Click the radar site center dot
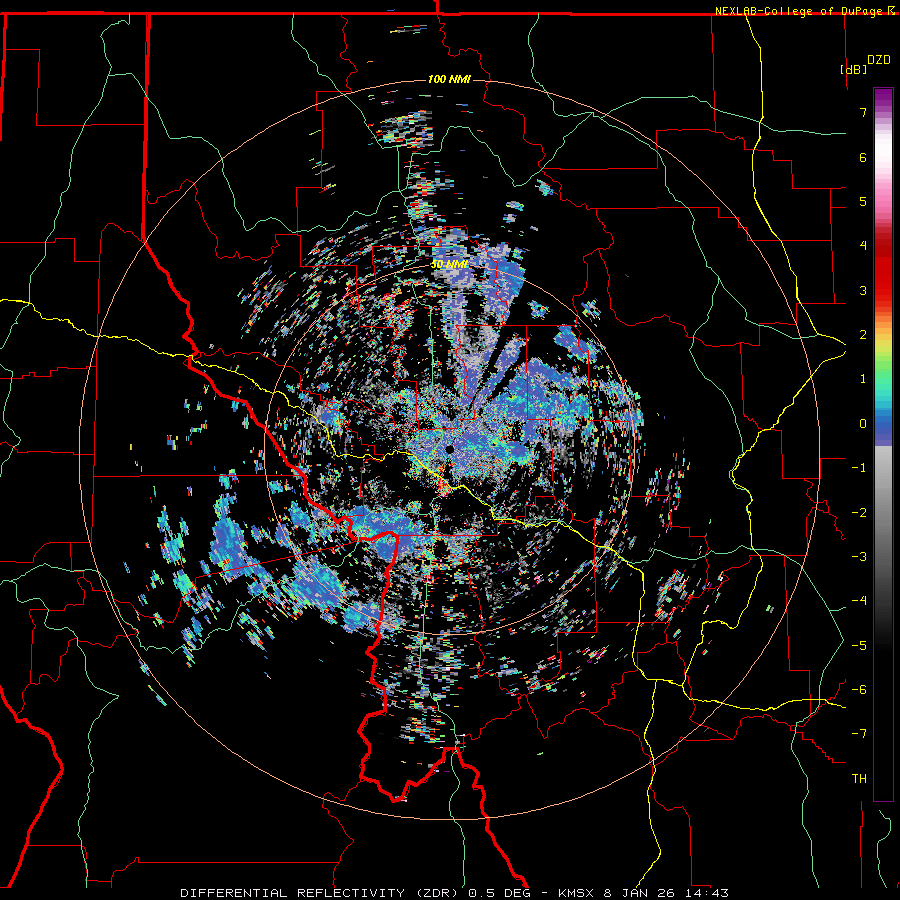This screenshot has height=900, width=900. click(449, 449)
